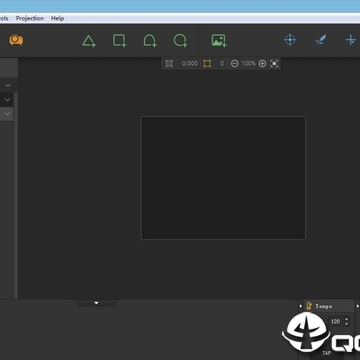Select the blue feather tool

(320, 40)
